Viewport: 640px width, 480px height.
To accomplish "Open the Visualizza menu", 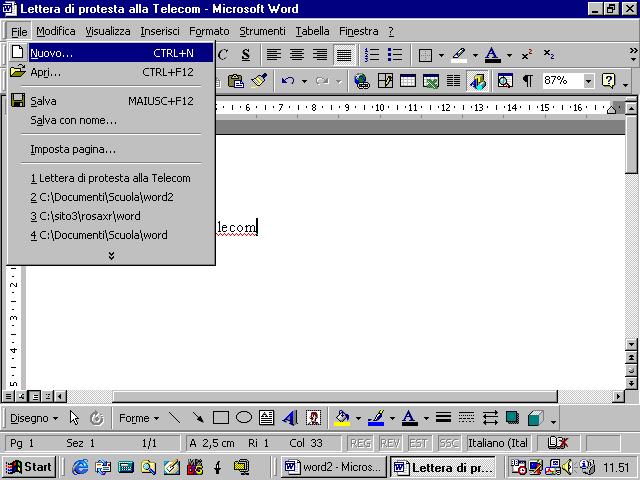I will tap(108, 31).
